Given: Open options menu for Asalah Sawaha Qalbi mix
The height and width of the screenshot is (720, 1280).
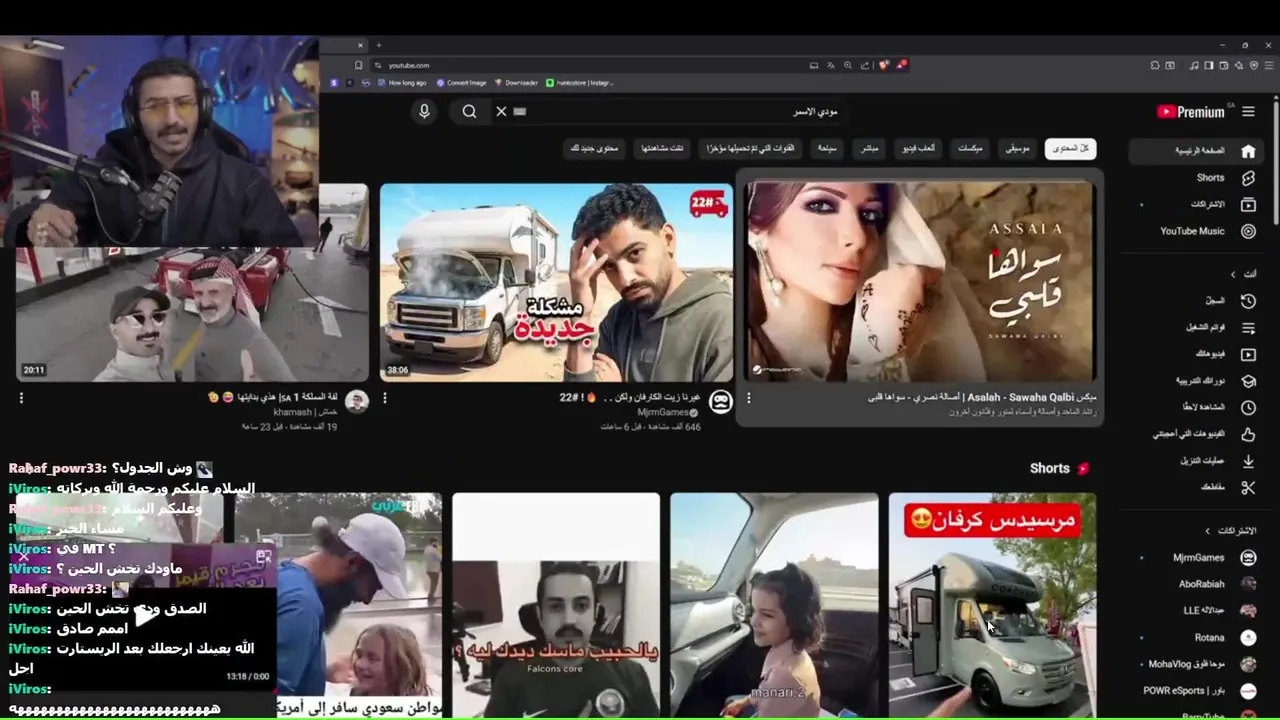Looking at the screenshot, I should click(x=749, y=398).
